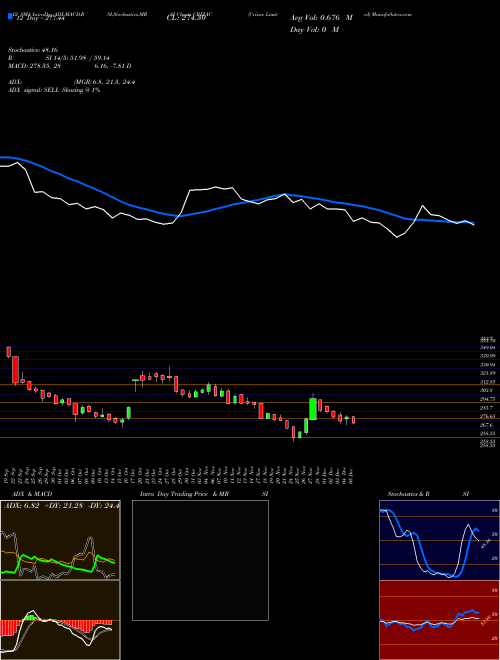Click the '267.6' price axis label
Viewport: 500px width, 660px height.
(487, 425)
